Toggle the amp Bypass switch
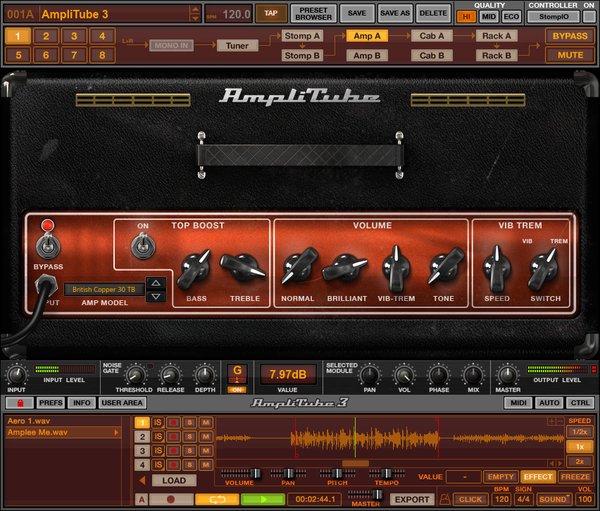This screenshot has width=600, height=511. click(43, 245)
